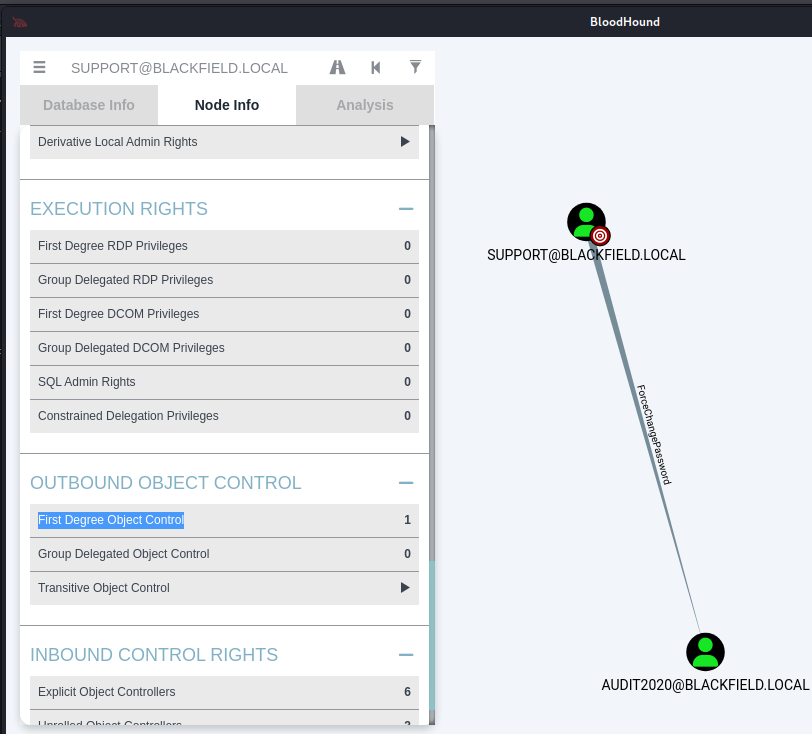
Task: Click Explicit Object Controllers row
Action: click(x=224, y=692)
